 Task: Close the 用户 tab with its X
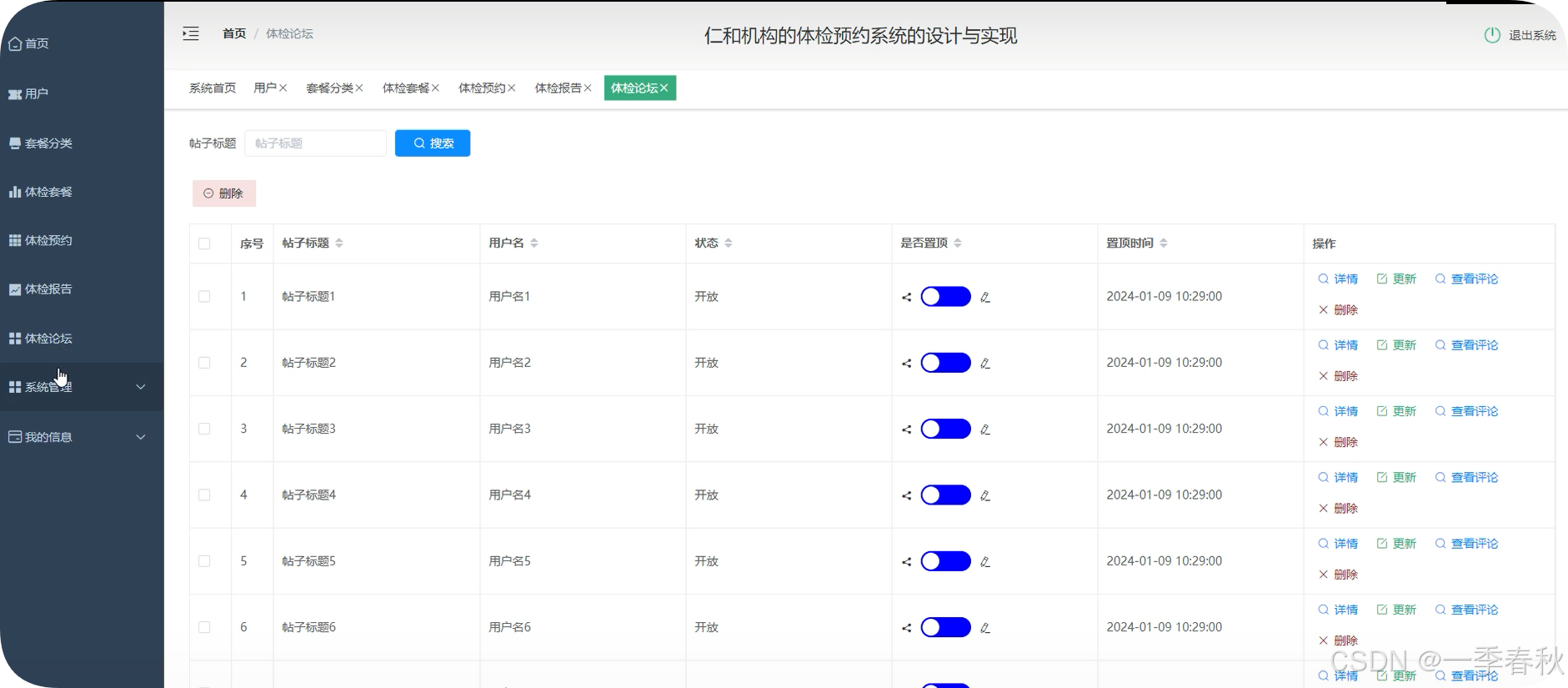click(x=283, y=88)
